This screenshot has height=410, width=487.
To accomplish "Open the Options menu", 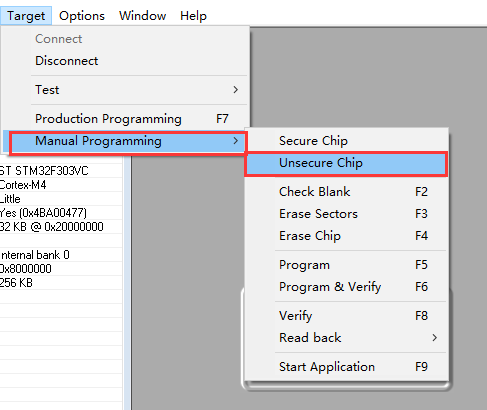I will tap(82, 16).
